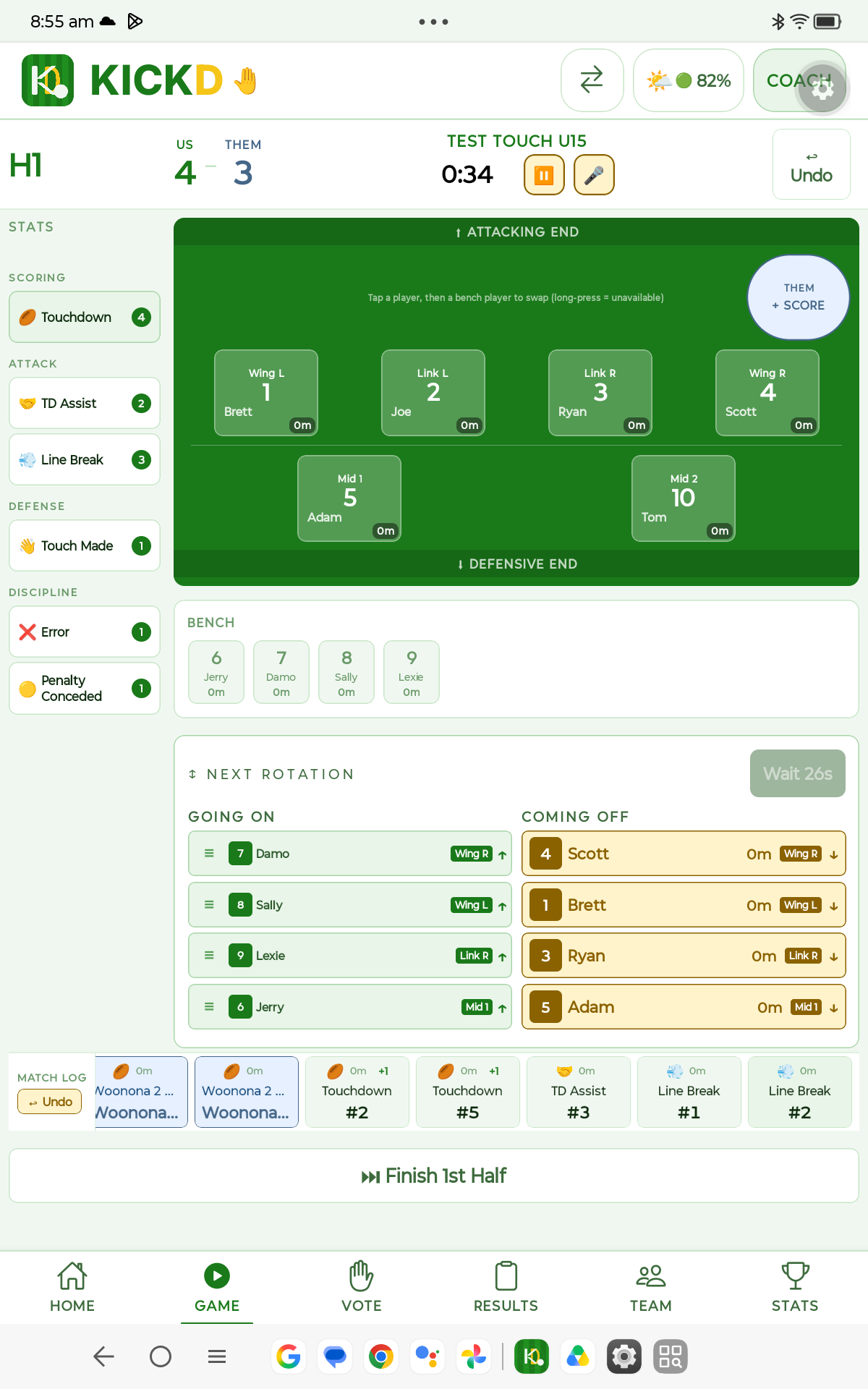Select Tom at Mid 2

point(684,498)
